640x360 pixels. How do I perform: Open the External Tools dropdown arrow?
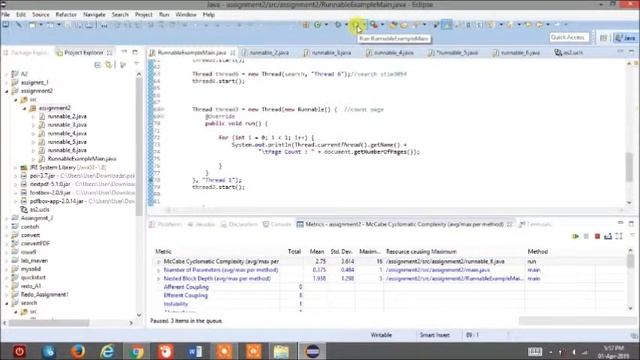(382, 25)
